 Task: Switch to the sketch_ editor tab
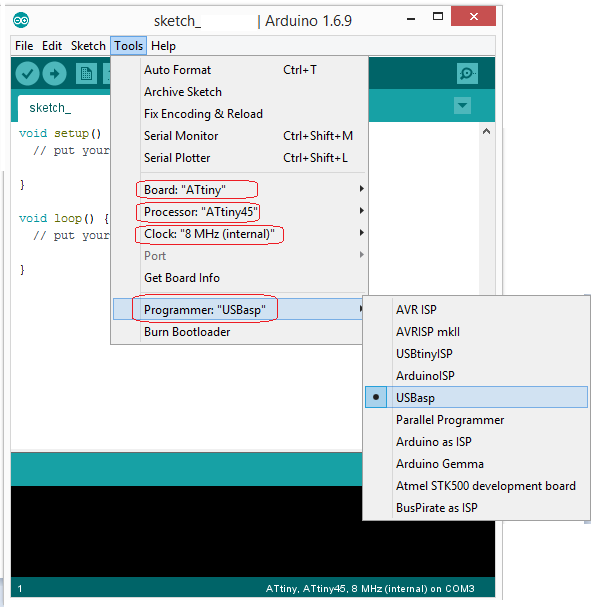click(64, 108)
